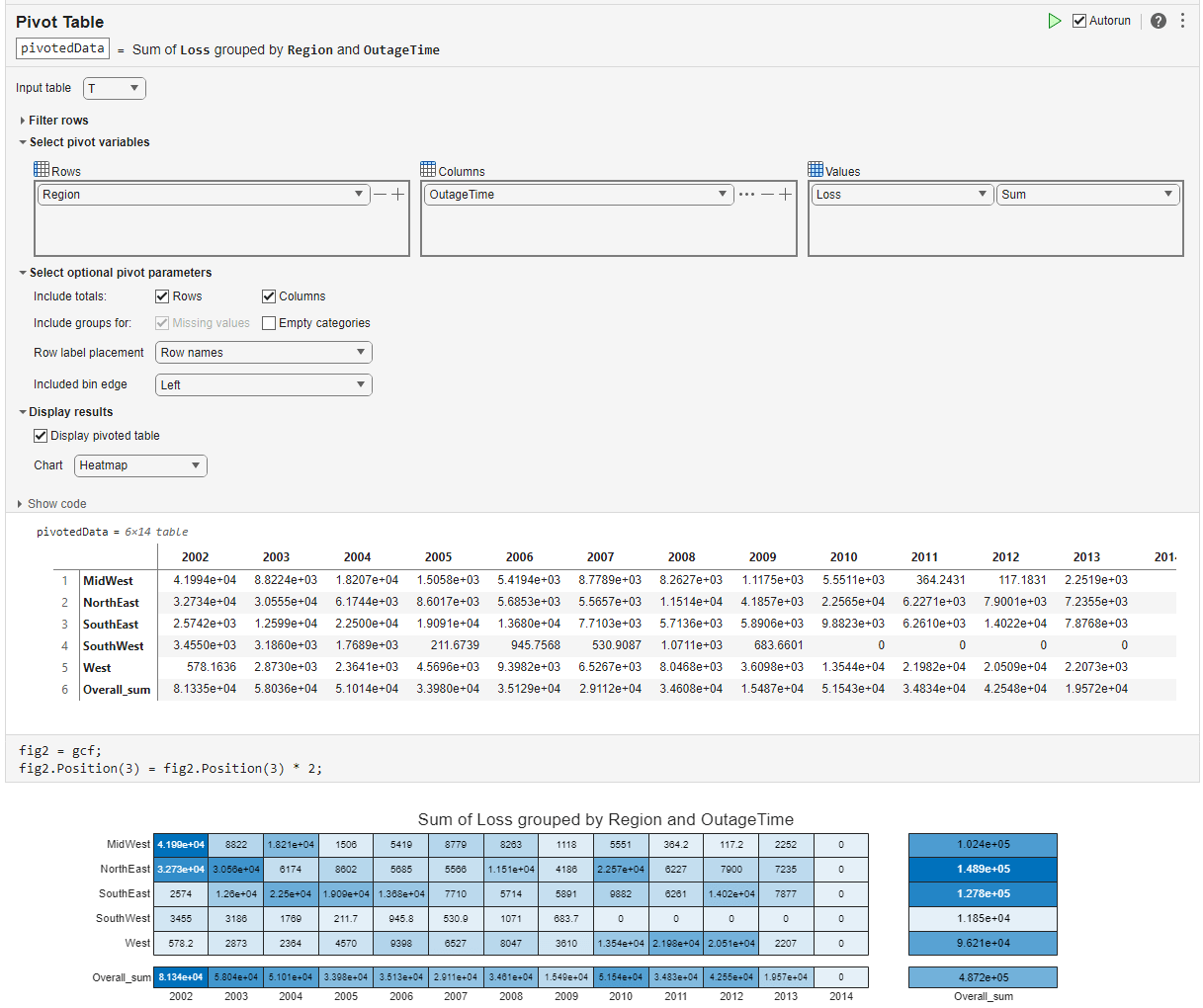Open the Chart dropdown showing Heatmap

coord(139,464)
